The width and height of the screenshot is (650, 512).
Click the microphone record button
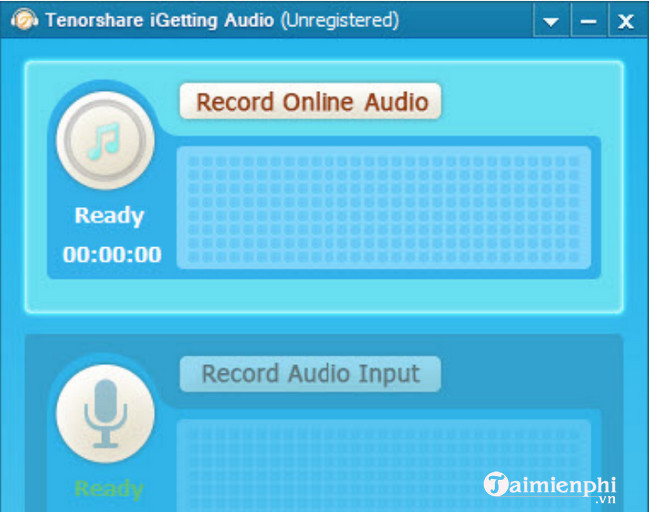coord(105,414)
